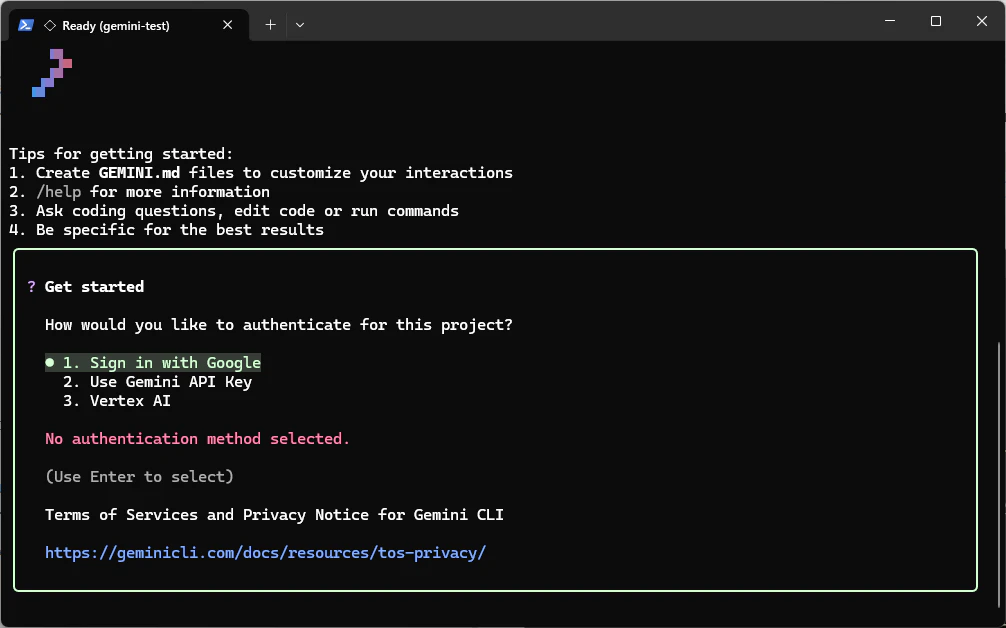
Task: Minimize the terminal window
Action: point(890,21)
